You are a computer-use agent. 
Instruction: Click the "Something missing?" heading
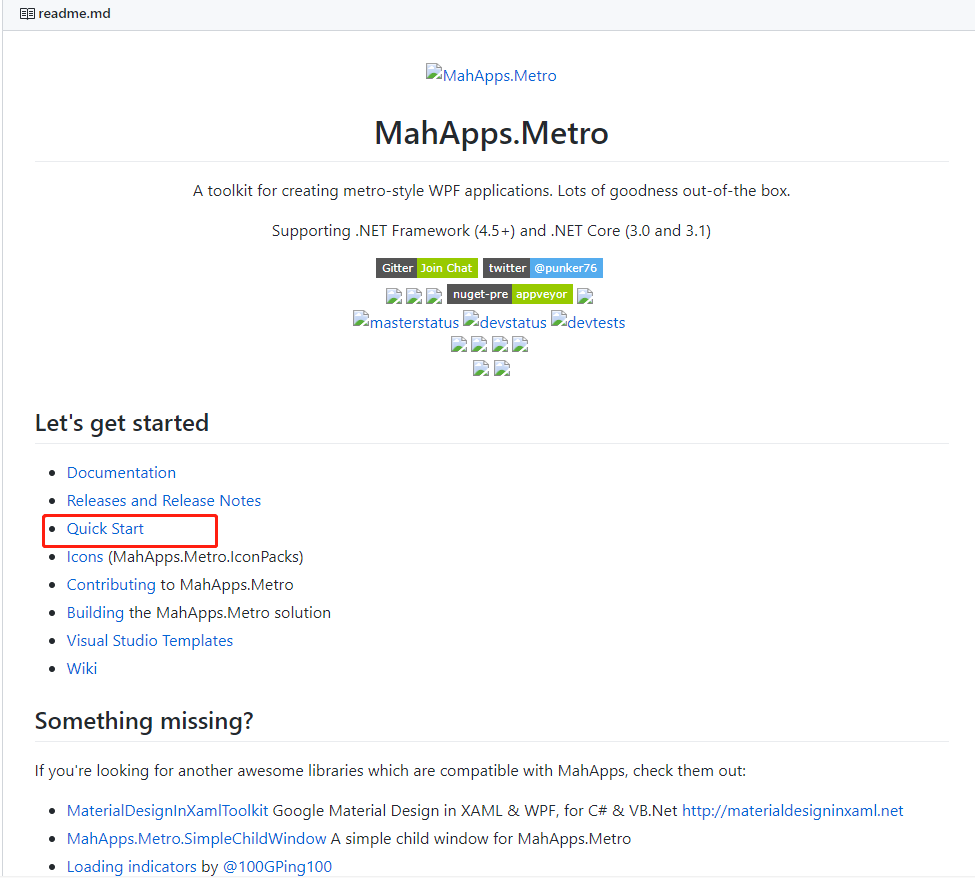pyautogui.click(x=144, y=721)
